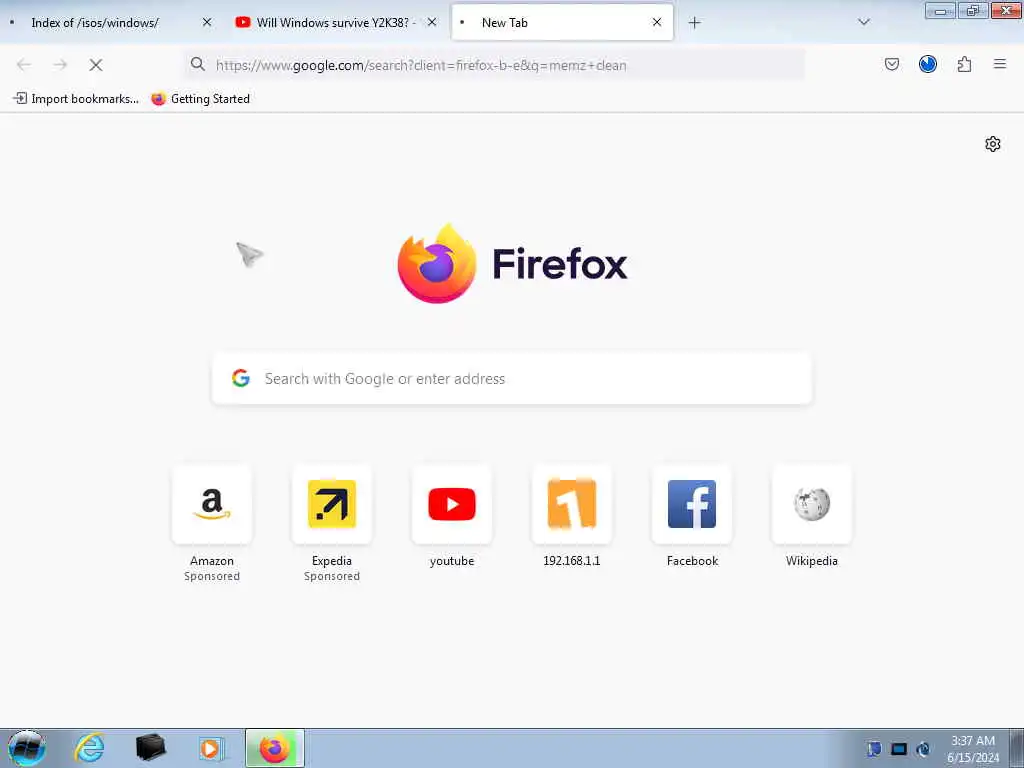Open the Extensions puzzle icon

(964, 64)
